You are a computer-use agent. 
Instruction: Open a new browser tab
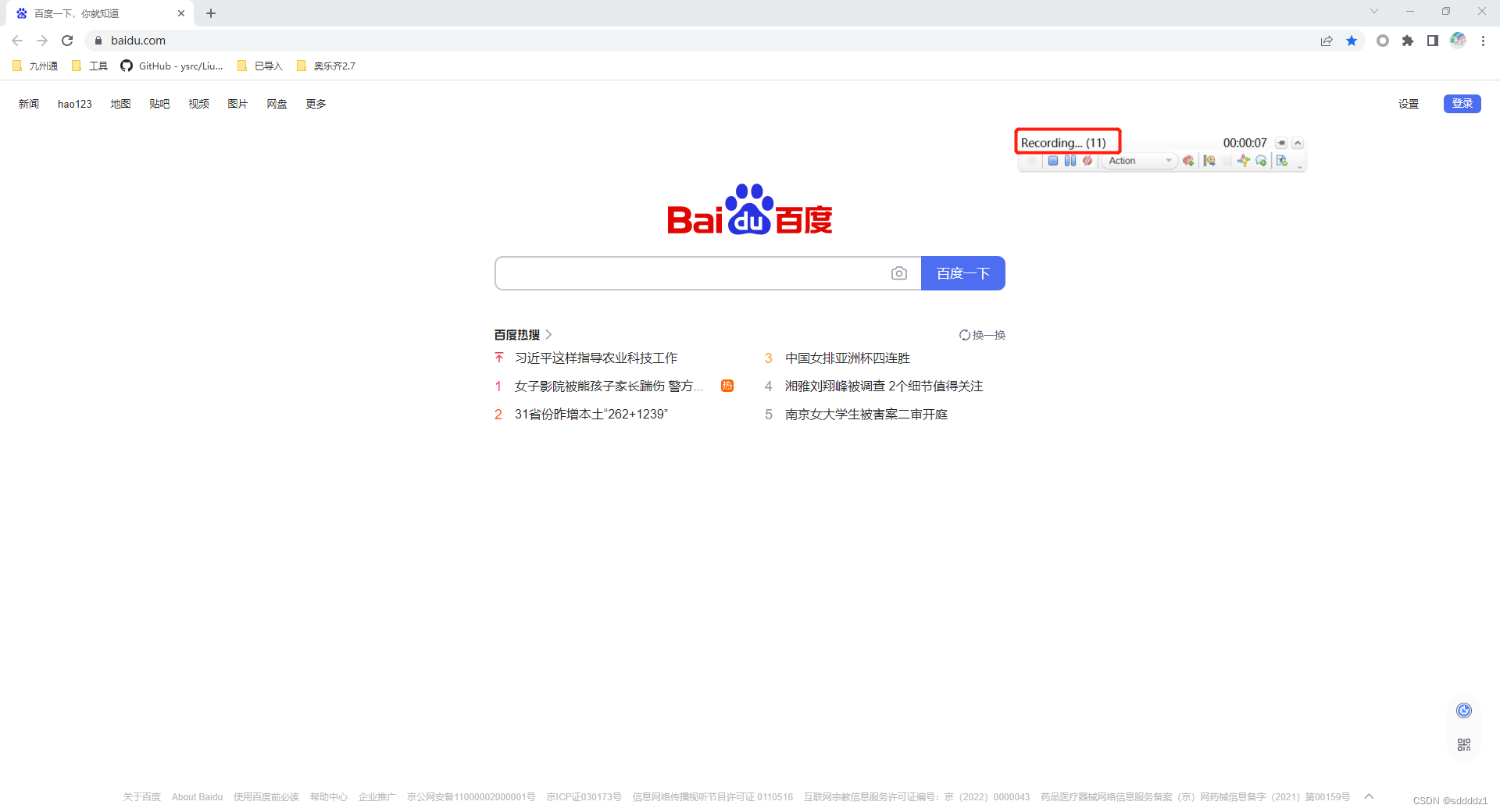point(211,13)
